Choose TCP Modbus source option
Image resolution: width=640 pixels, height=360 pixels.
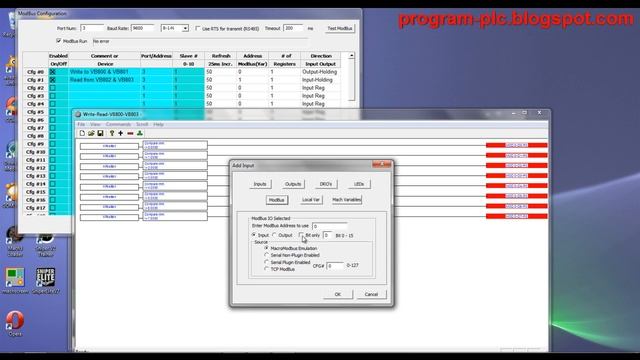point(267,269)
